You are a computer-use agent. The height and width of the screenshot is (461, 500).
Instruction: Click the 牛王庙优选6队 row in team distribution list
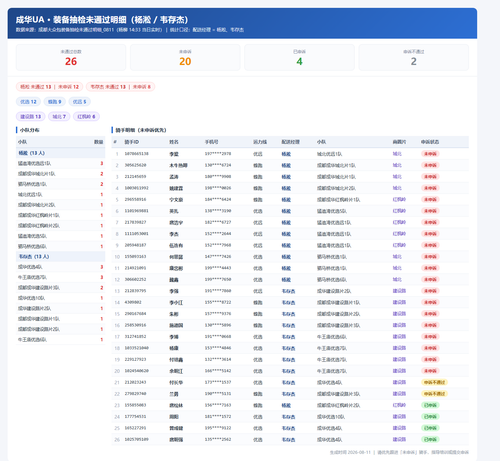(x=60, y=340)
